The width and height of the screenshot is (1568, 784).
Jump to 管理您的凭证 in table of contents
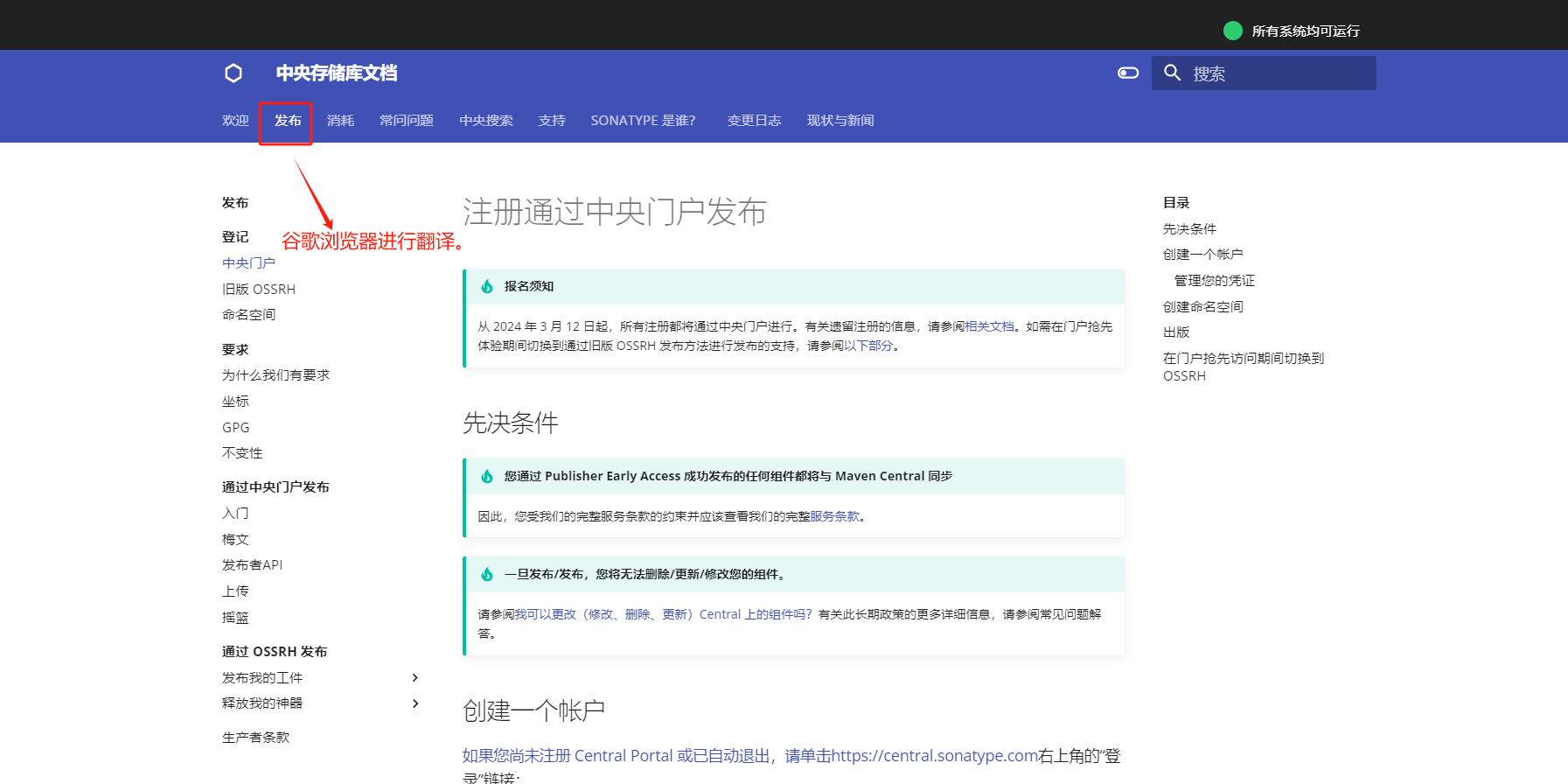tap(1215, 281)
